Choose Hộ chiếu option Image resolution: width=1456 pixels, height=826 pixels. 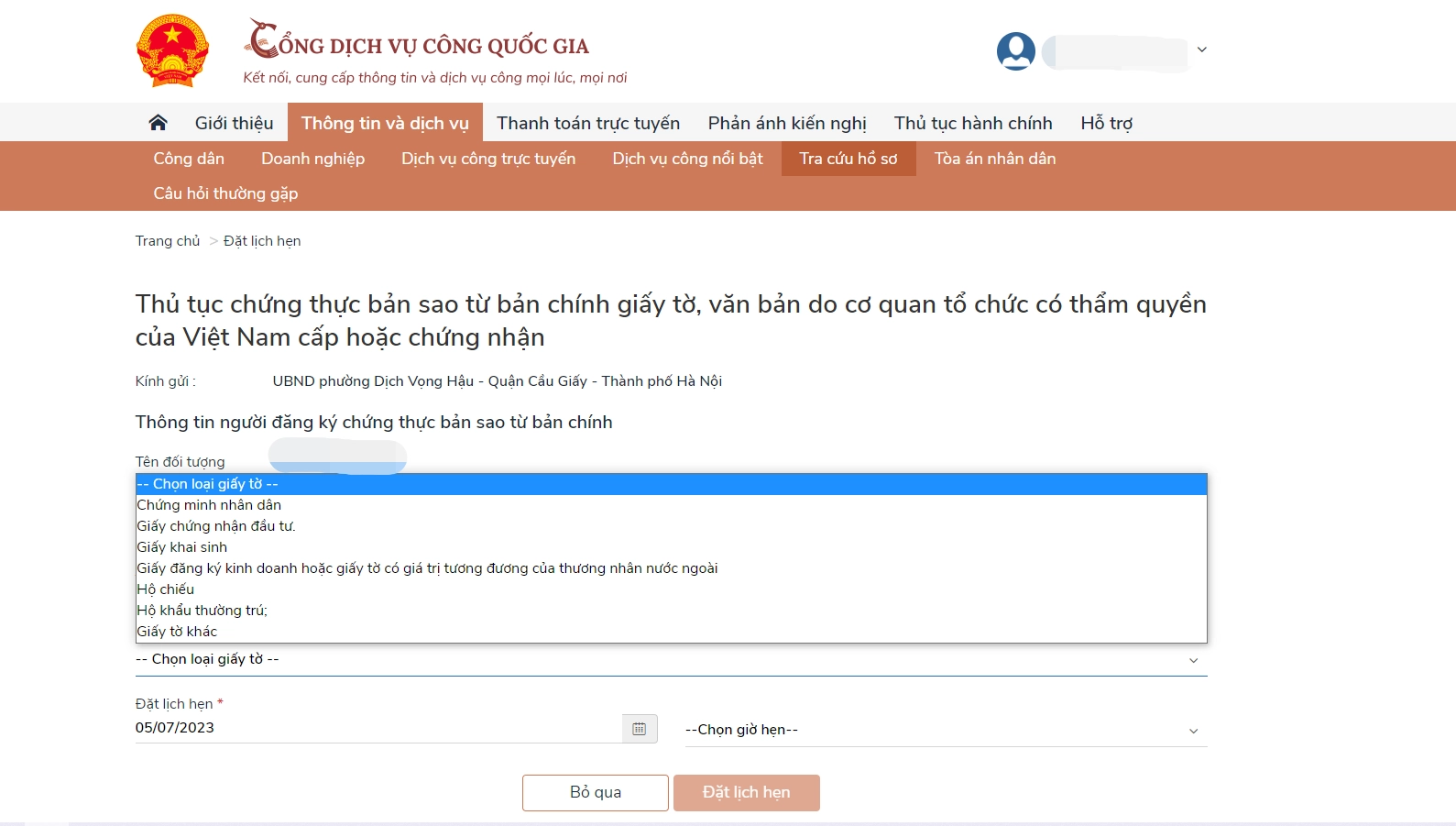click(x=672, y=589)
